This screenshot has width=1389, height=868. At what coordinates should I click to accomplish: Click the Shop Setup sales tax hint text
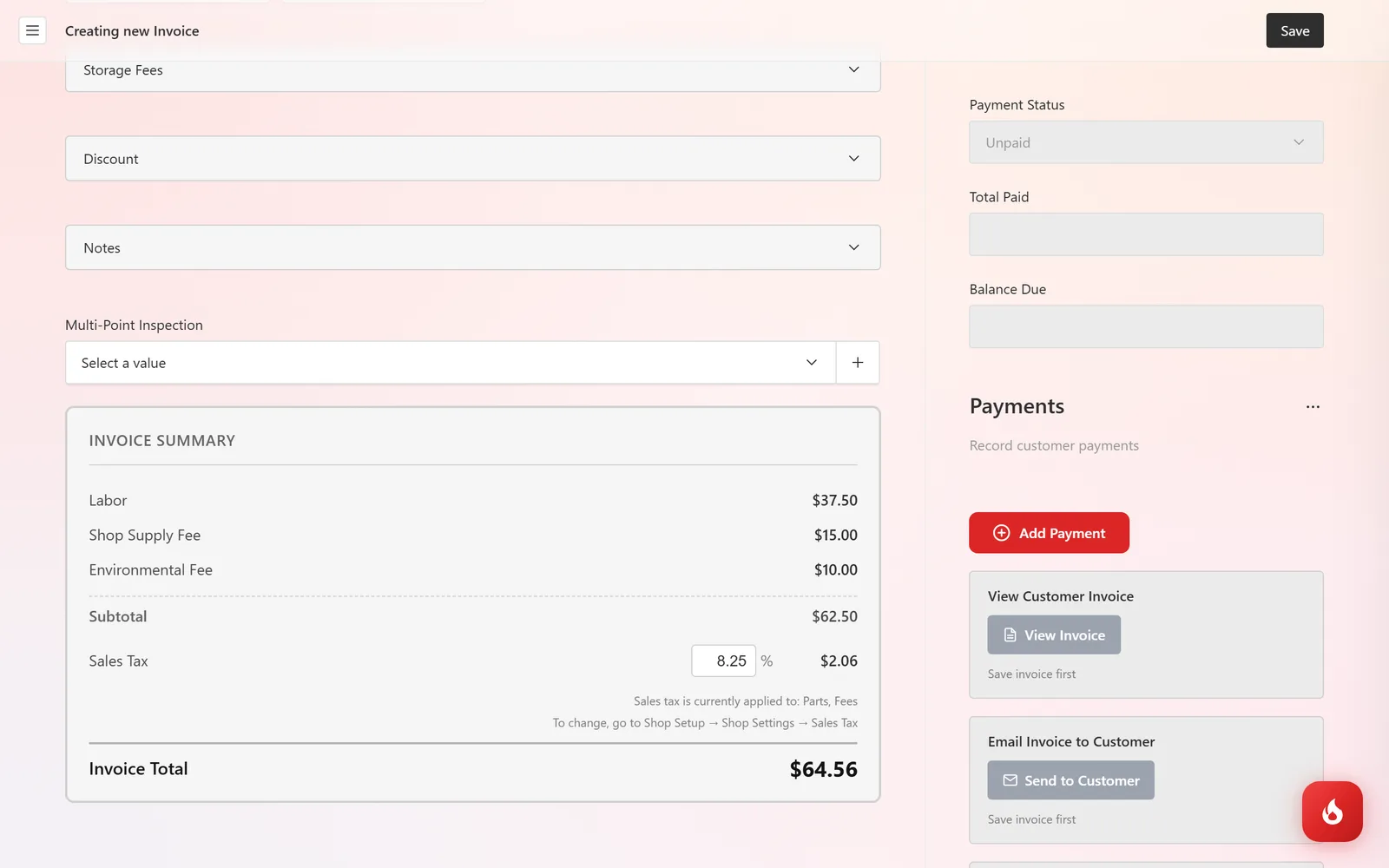pos(705,723)
